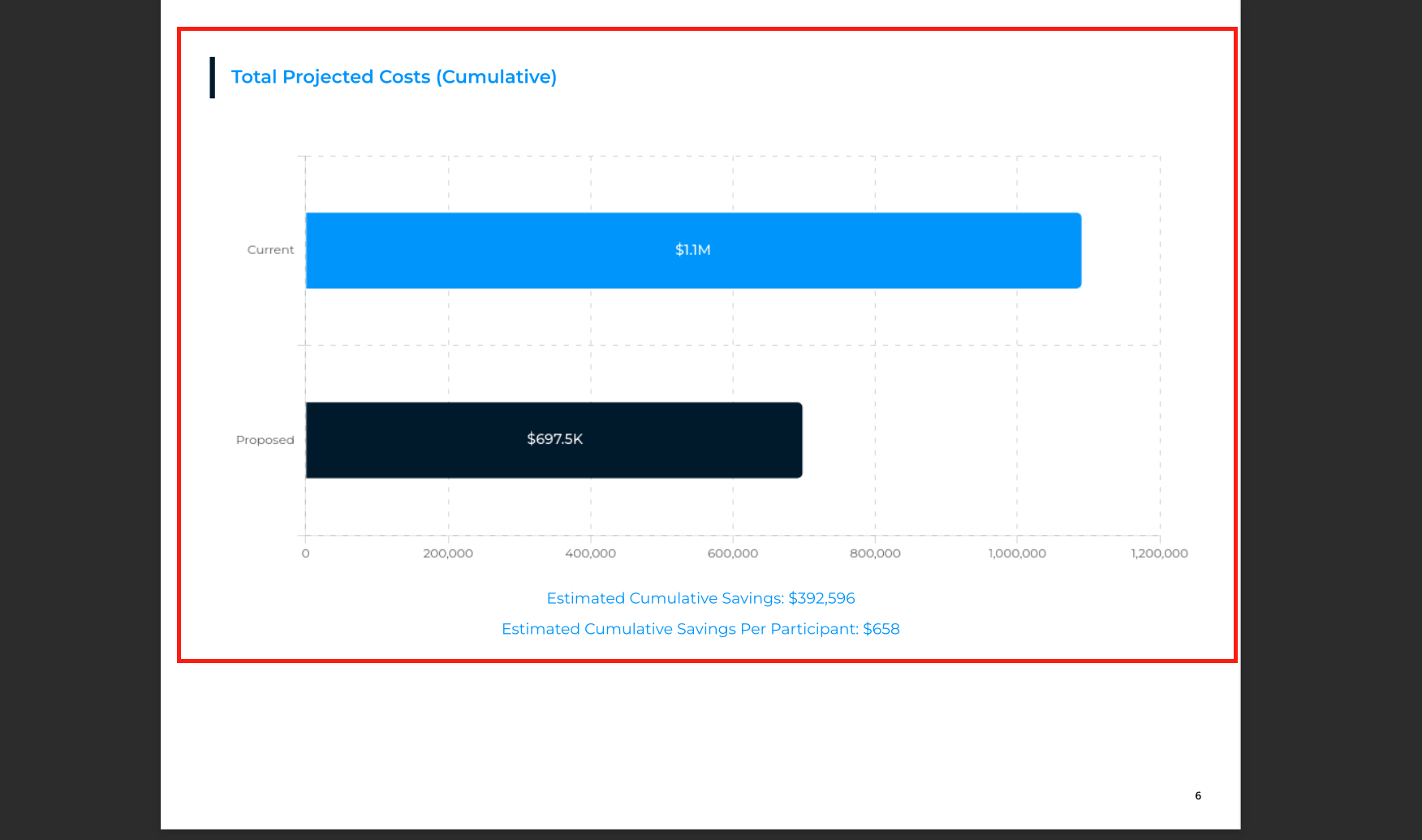Click the 400,000 axis tick label
Screen dimensions: 1422x840
(x=591, y=554)
